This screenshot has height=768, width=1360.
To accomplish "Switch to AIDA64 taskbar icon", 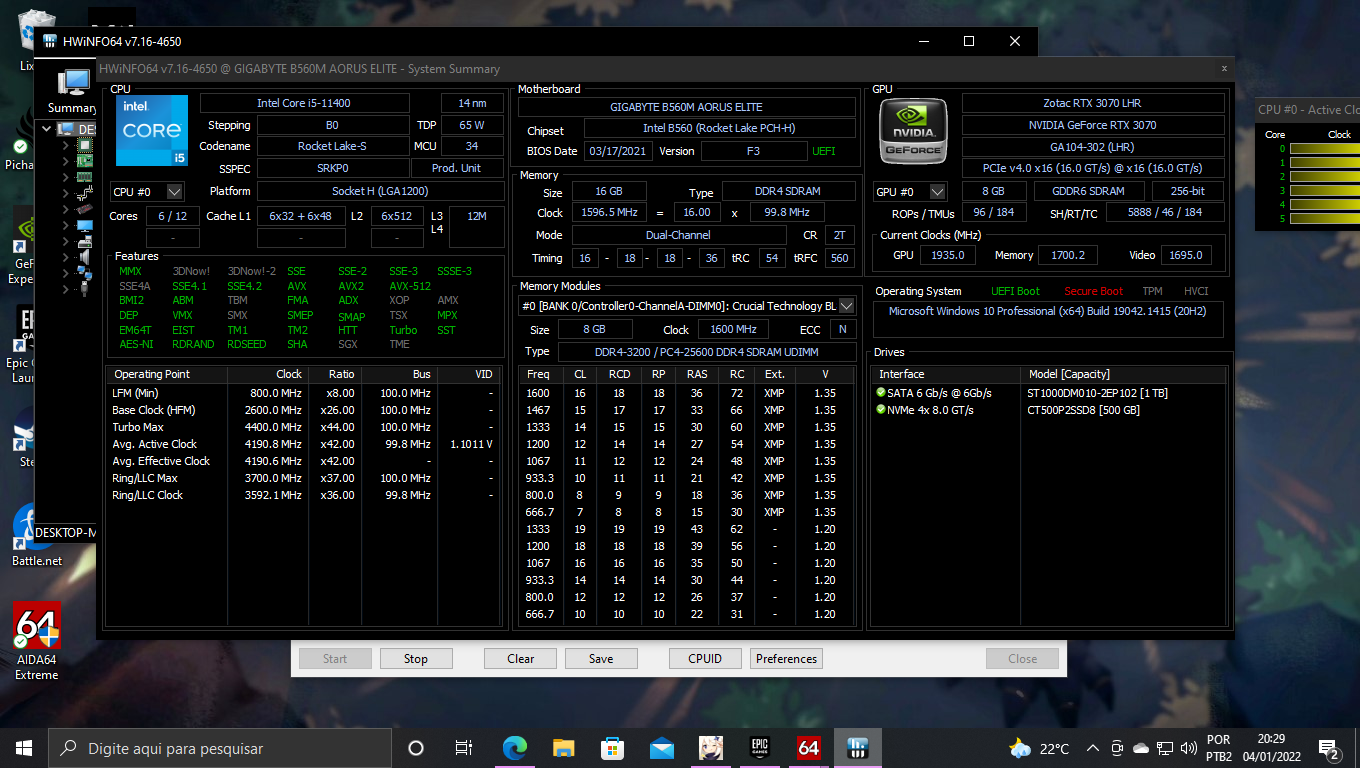I will point(809,748).
